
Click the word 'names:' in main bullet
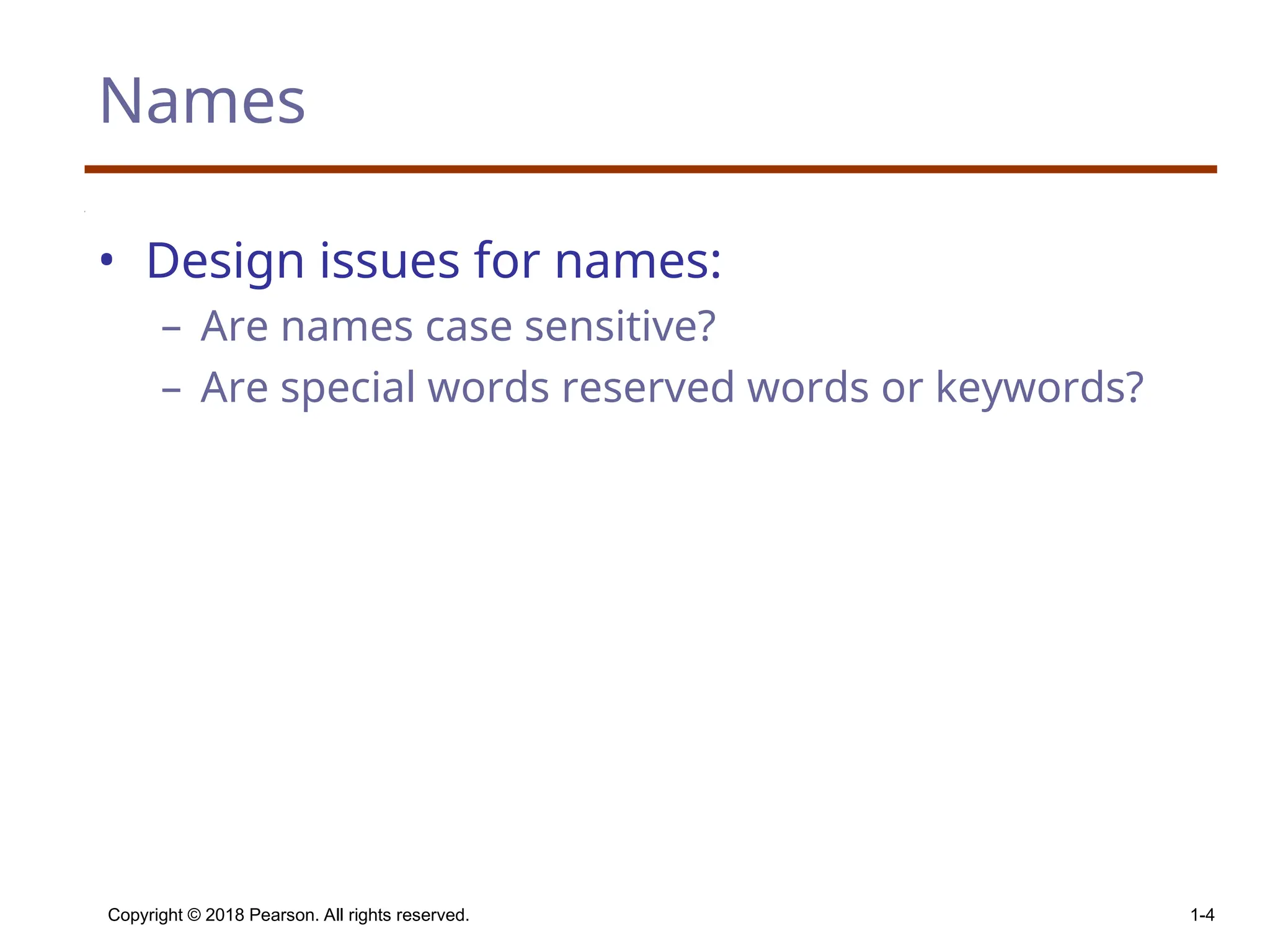tap(638, 261)
